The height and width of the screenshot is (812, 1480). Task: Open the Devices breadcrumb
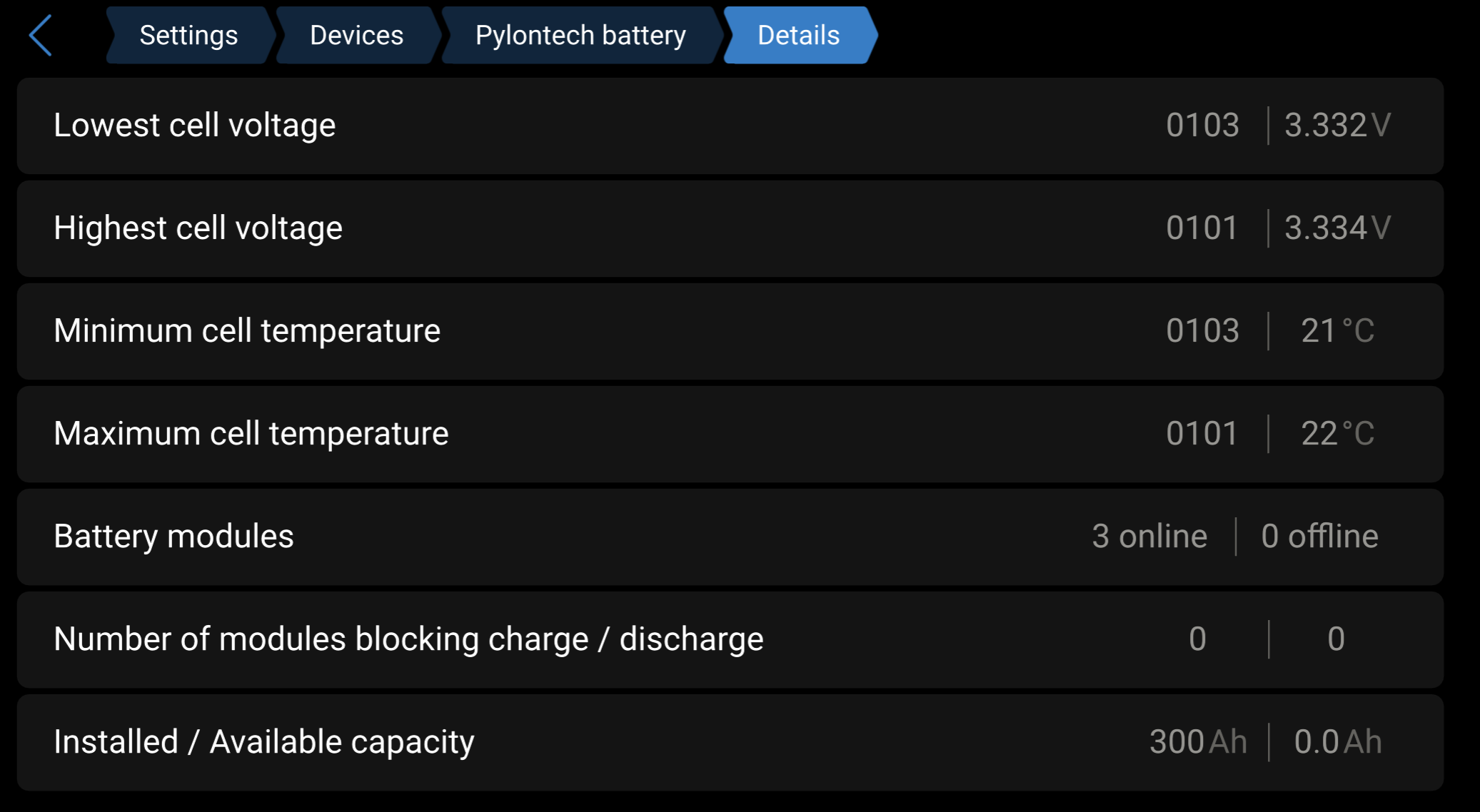(x=356, y=35)
